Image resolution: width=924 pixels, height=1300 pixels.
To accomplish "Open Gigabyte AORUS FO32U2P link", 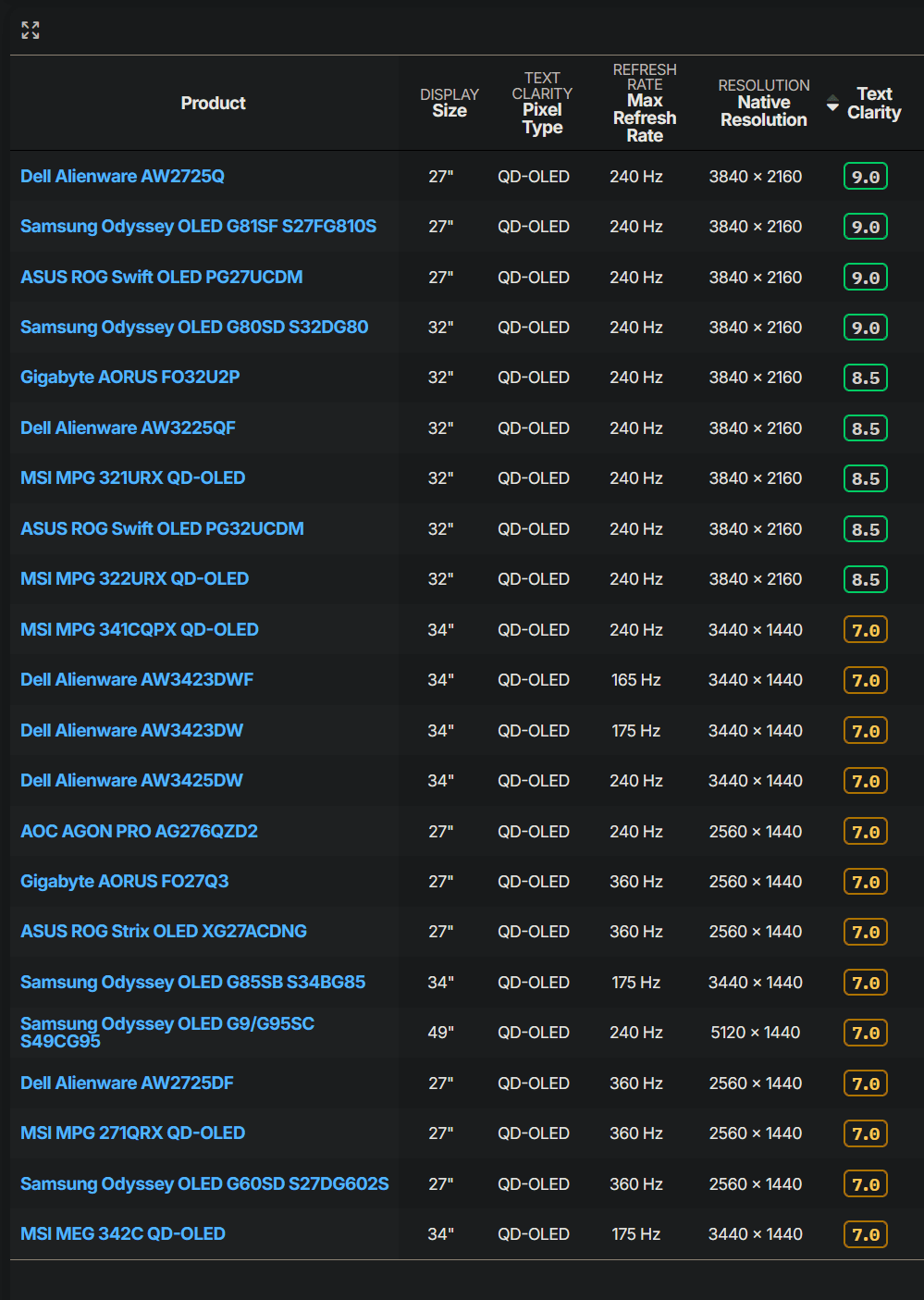I will pyautogui.click(x=130, y=377).
